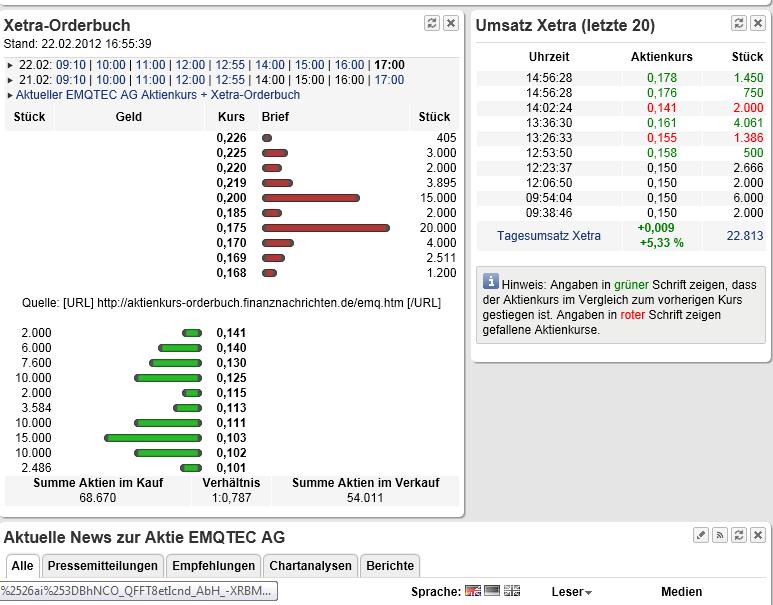Refresh the Umsatz Xetra panel
This screenshot has width=773, height=605.
738,23
